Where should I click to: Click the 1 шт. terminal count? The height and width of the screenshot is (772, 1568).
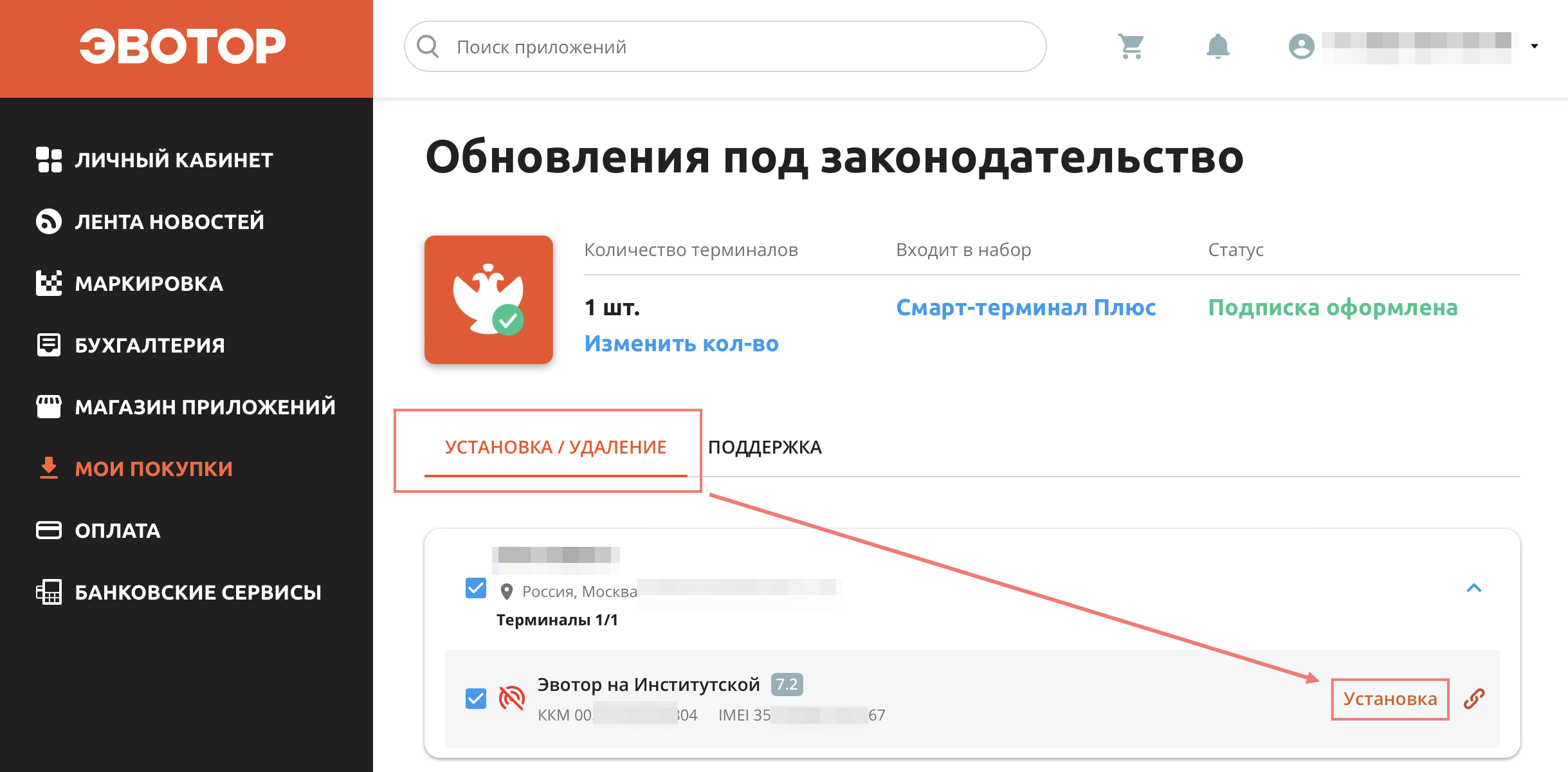point(612,308)
